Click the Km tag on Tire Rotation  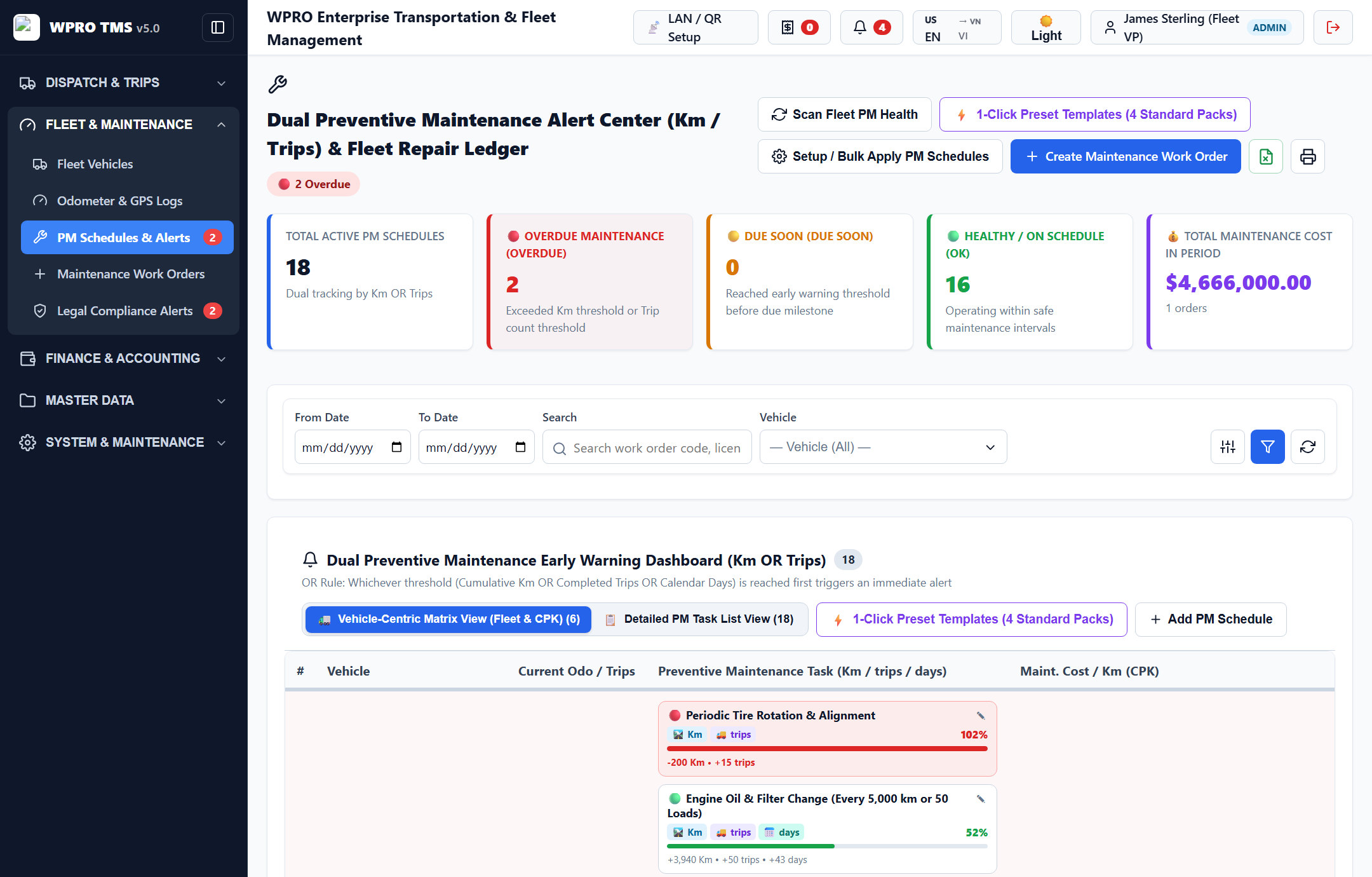(687, 735)
